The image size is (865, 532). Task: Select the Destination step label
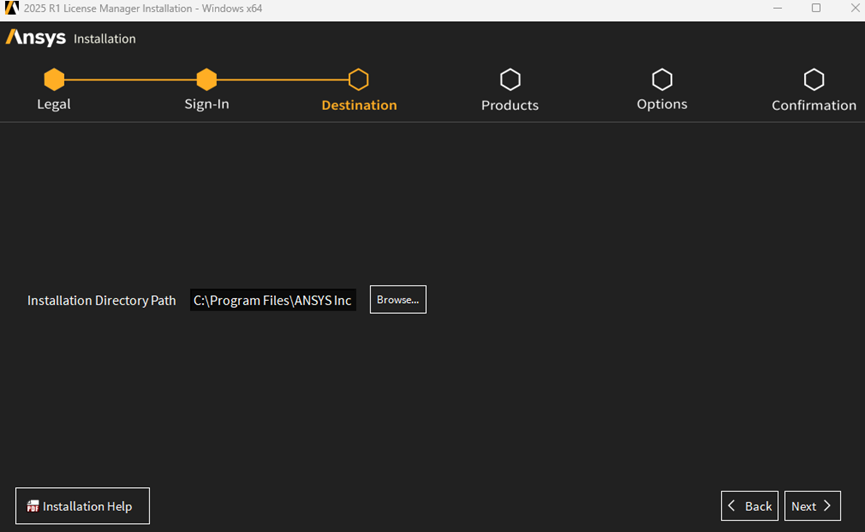[x=359, y=105]
